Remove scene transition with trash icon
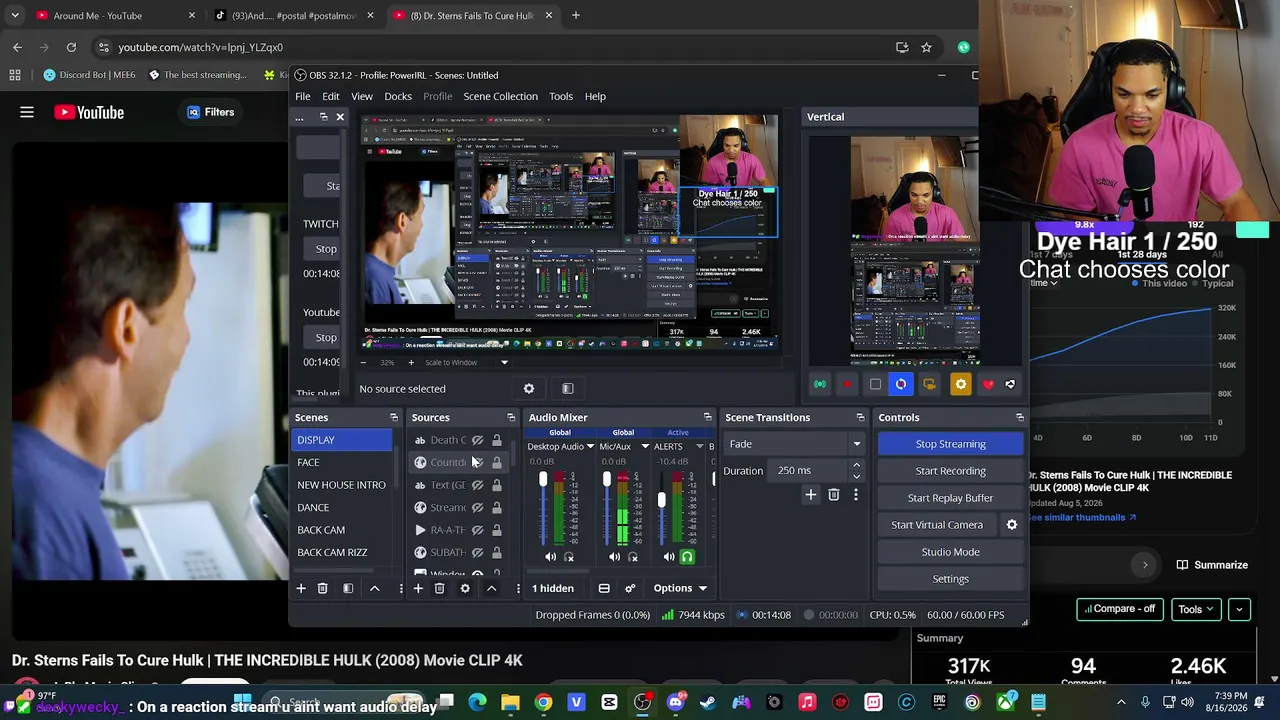Image resolution: width=1280 pixels, height=720 pixels. click(833, 494)
